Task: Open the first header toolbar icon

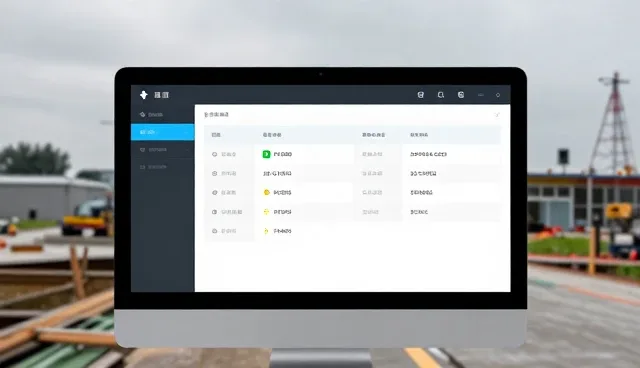Action: [x=420, y=95]
